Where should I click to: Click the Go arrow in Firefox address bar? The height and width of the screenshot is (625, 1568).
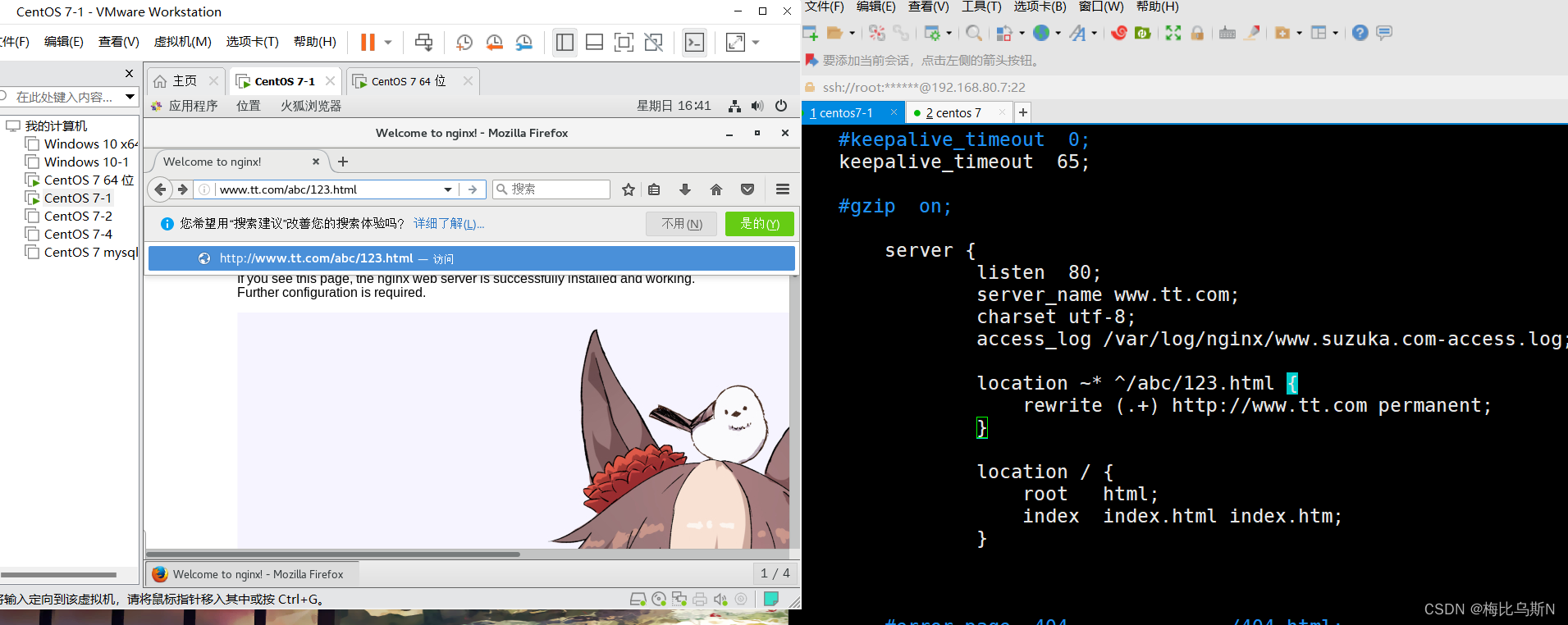pyautogui.click(x=473, y=189)
